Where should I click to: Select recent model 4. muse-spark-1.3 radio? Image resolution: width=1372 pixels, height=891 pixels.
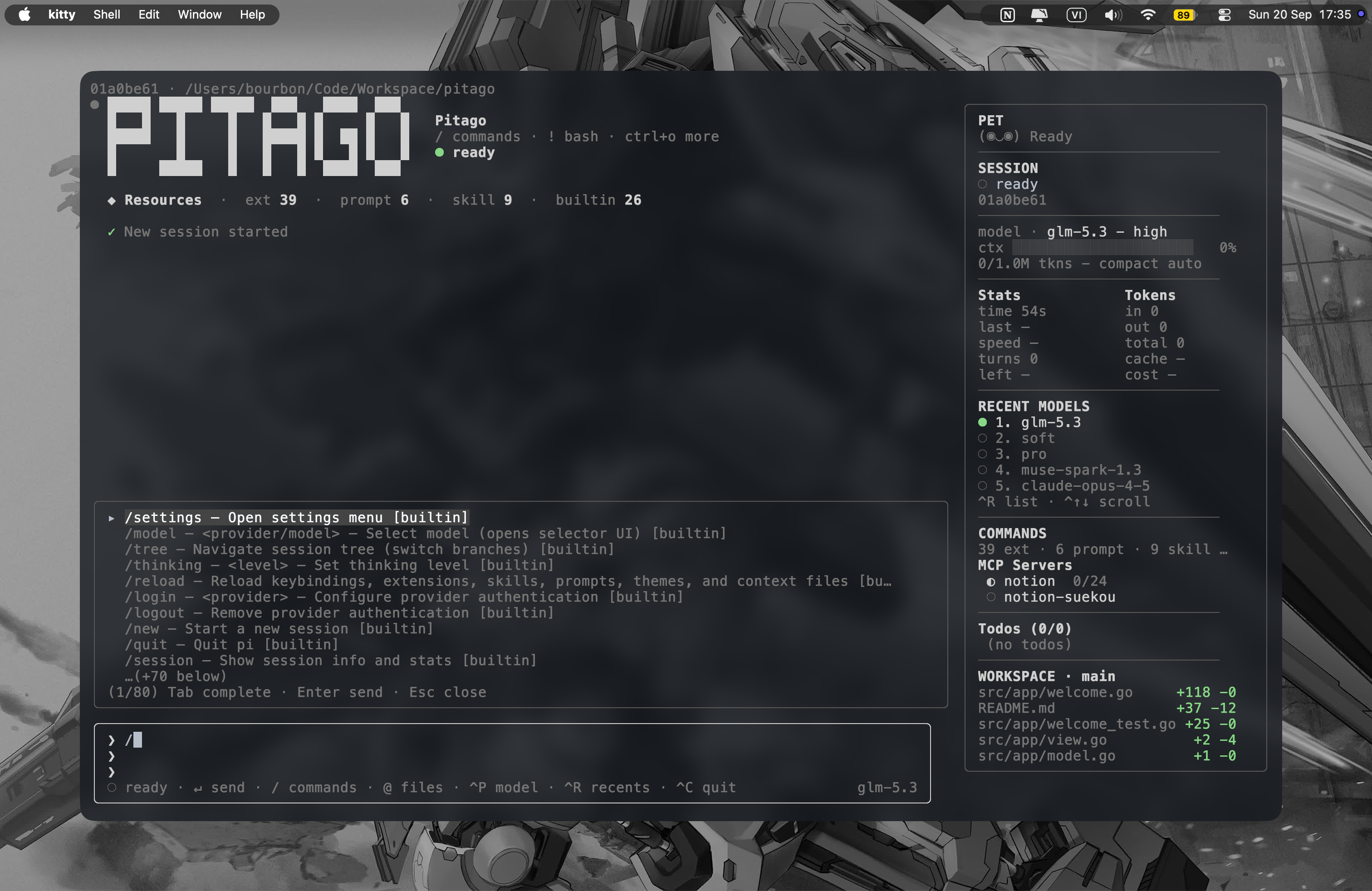pos(982,470)
